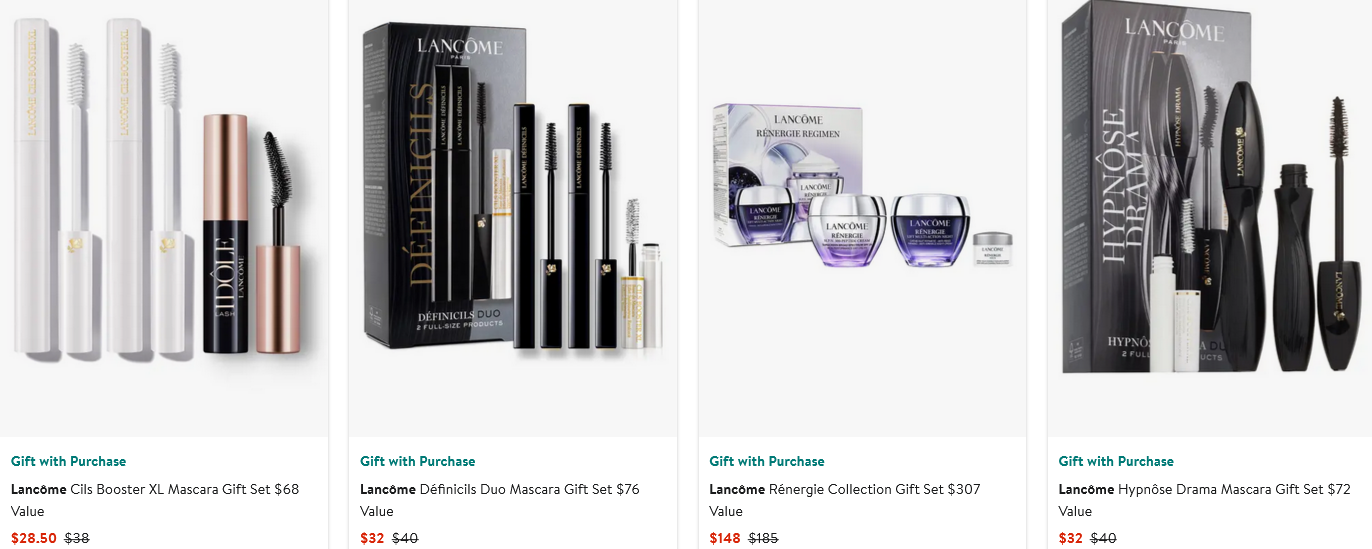Open Rénergie Collection gift set image

click(862, 218)
